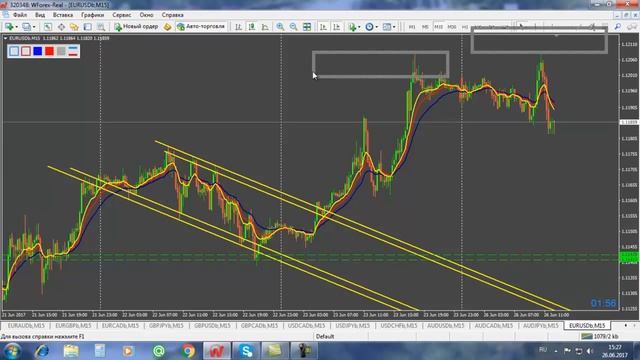Click triangle beside EURUSDb,M15 chart title
Image resolution: width=640 pixels, height=360 pixels.
pyautogui.click(x=5, y=38)
